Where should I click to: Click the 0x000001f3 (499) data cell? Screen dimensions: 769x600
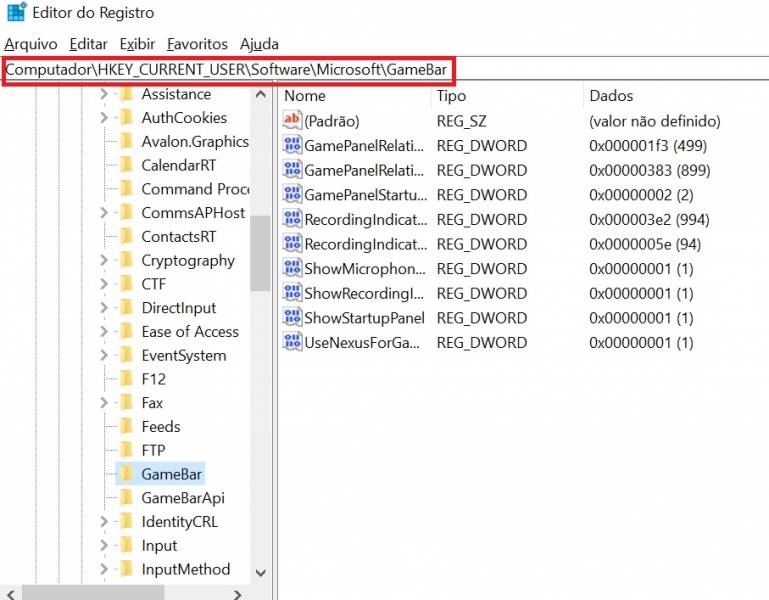pos(648,146)
